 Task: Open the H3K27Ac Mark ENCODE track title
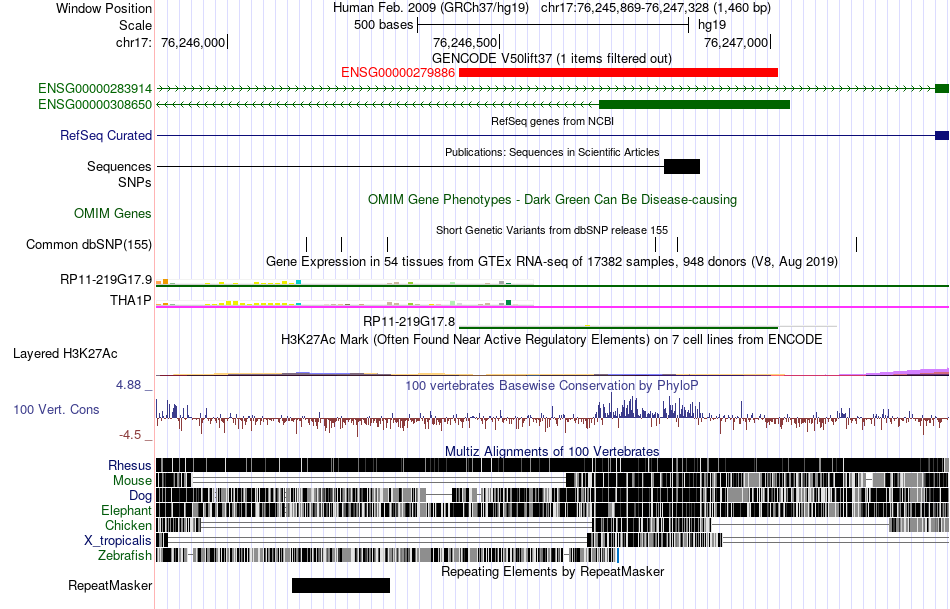pyautogui.click(x=552, y=339)
